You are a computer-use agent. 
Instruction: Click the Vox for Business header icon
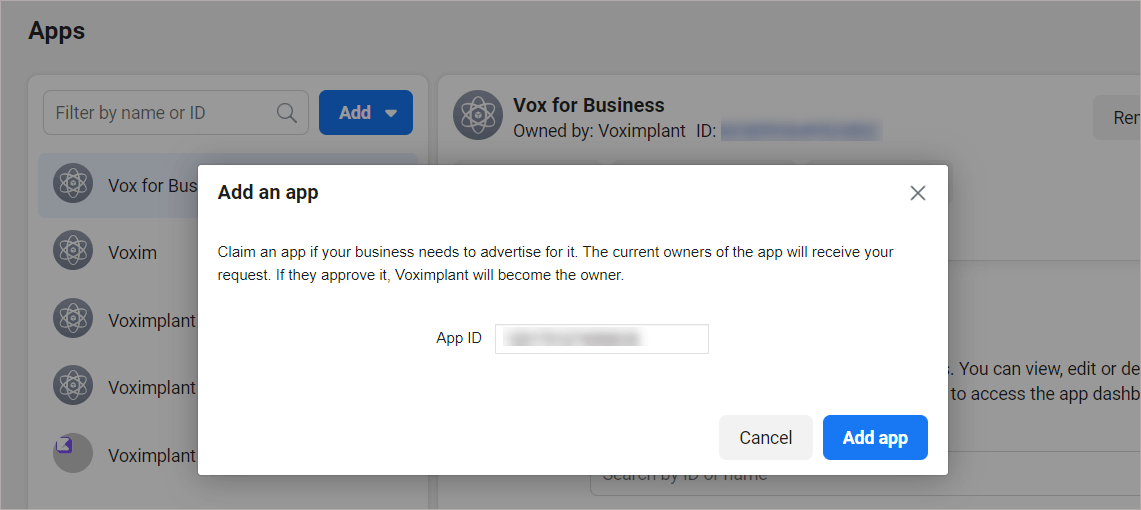click(477, 115)
